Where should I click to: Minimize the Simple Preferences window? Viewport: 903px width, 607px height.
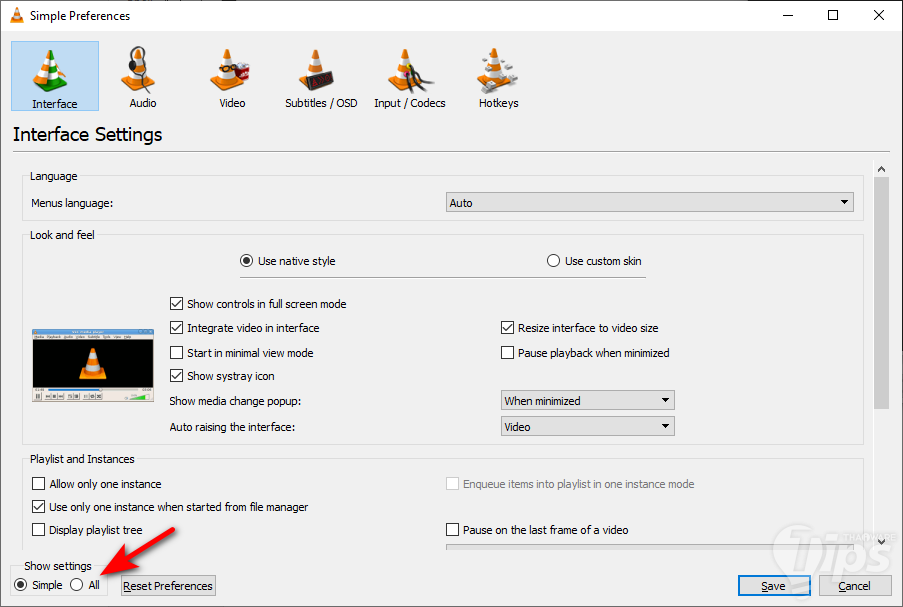click(788, 15)
